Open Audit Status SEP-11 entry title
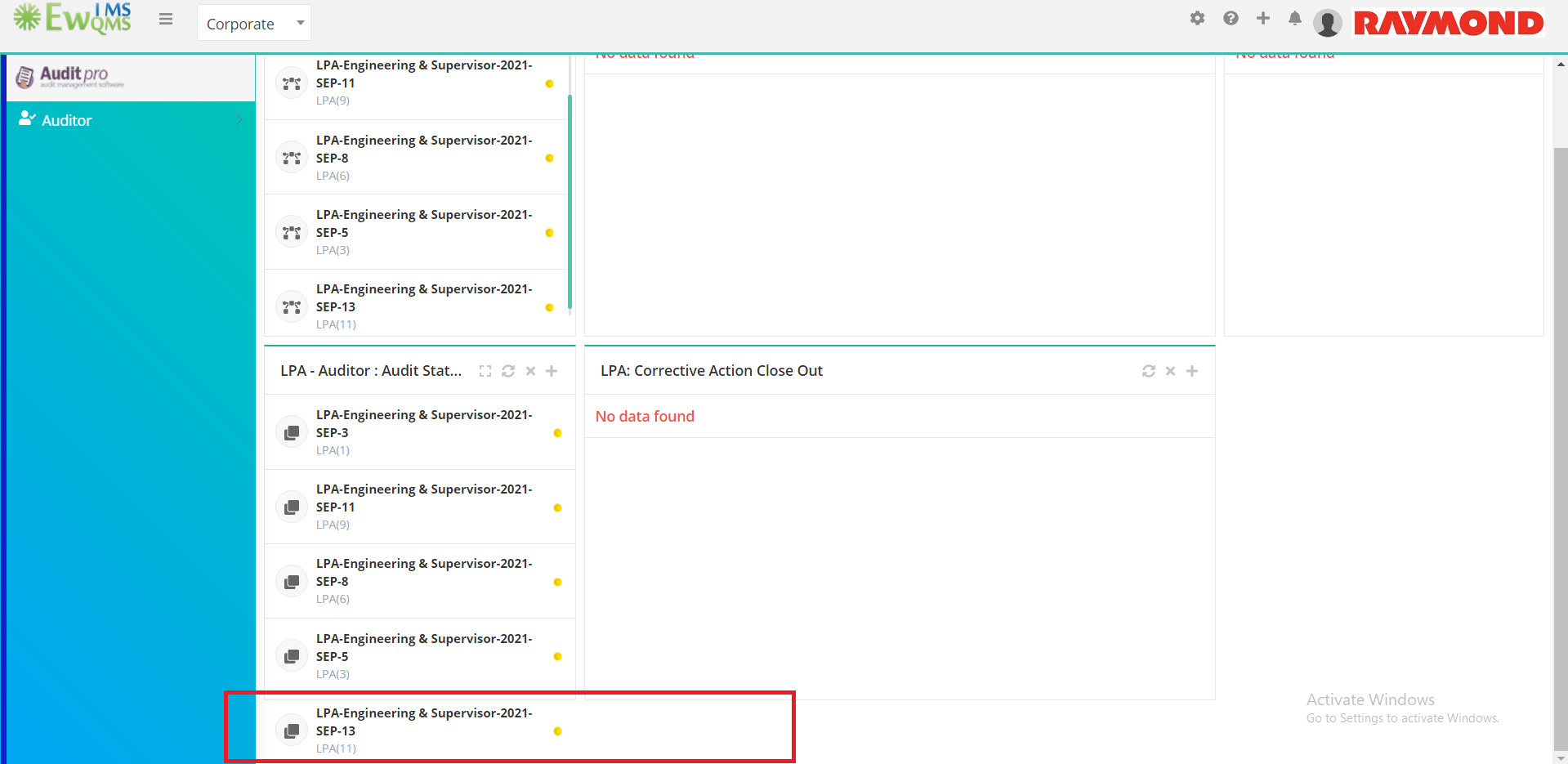1568x764 pixels. tap(424, 498)
